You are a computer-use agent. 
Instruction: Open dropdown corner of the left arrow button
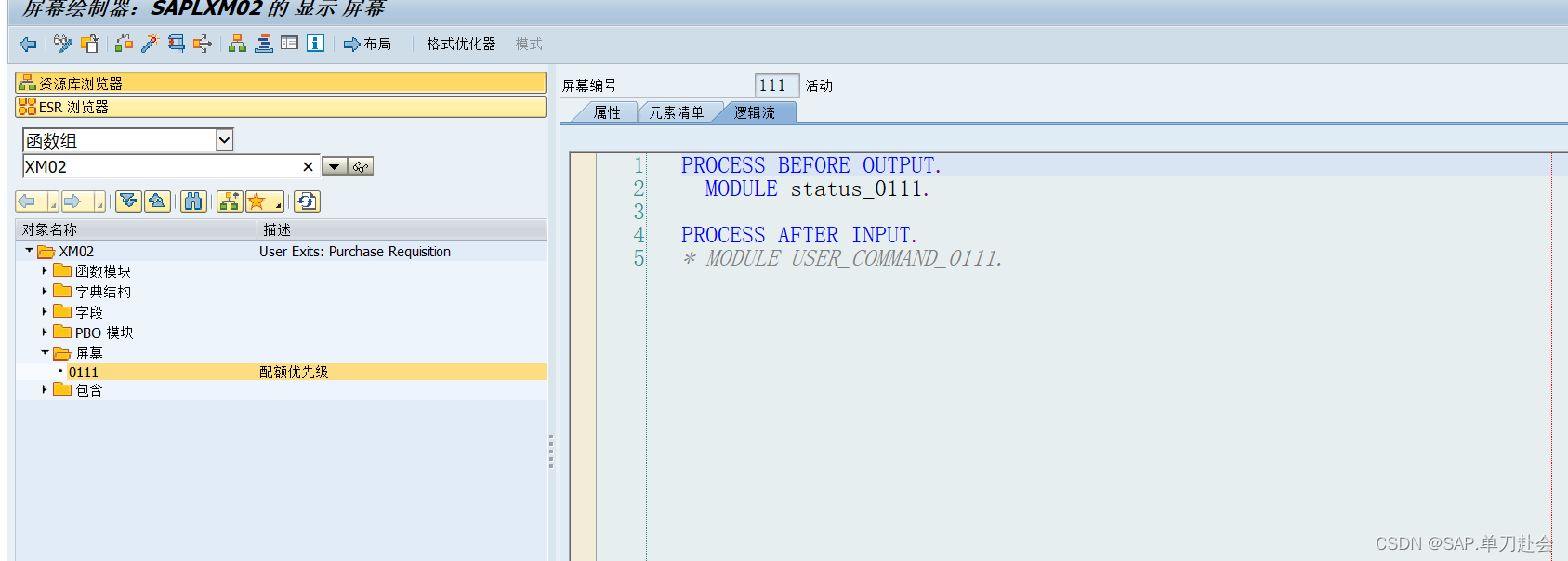[x=53, y=206]
